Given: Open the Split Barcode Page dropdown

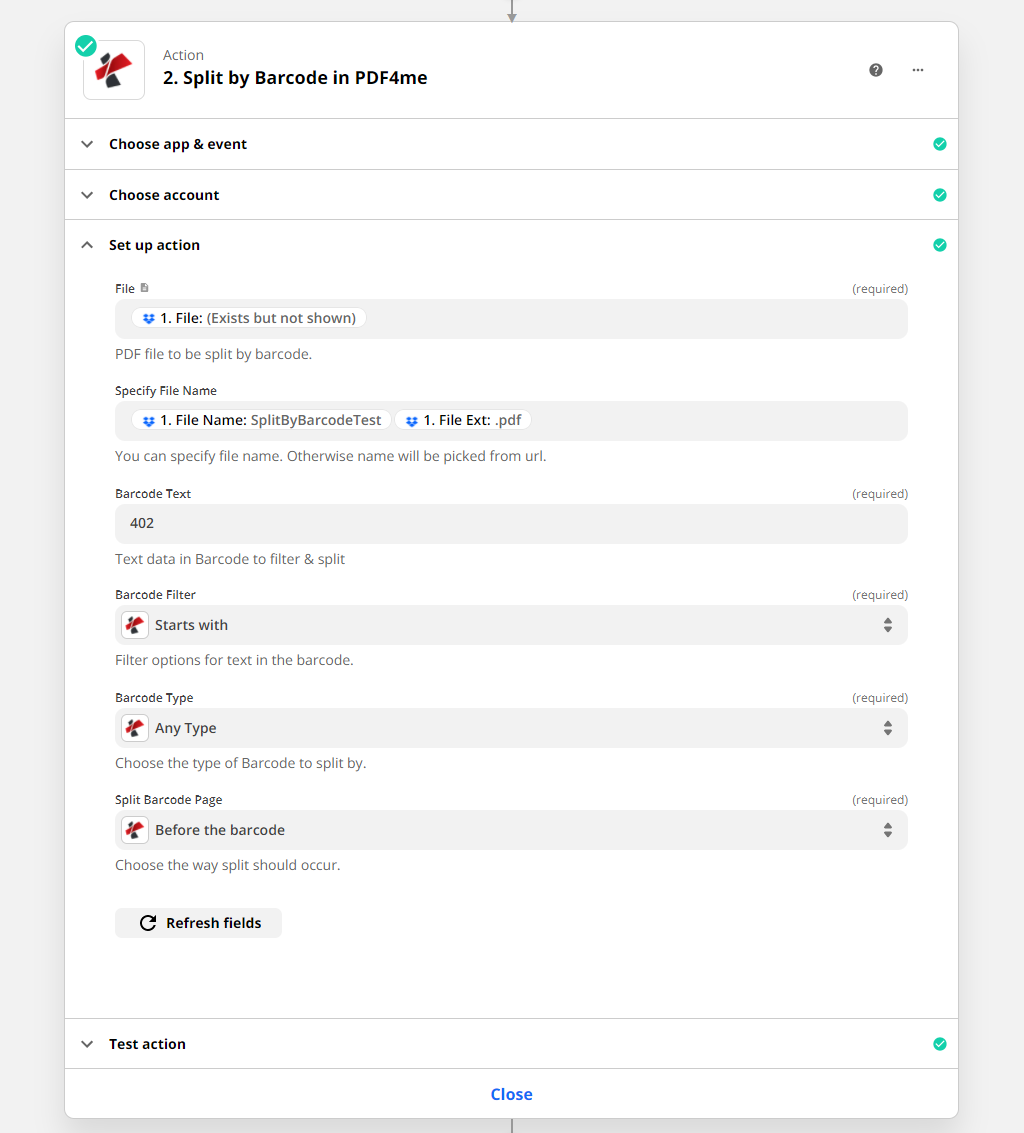Looking at the screenshot, I should coord(511,830).
